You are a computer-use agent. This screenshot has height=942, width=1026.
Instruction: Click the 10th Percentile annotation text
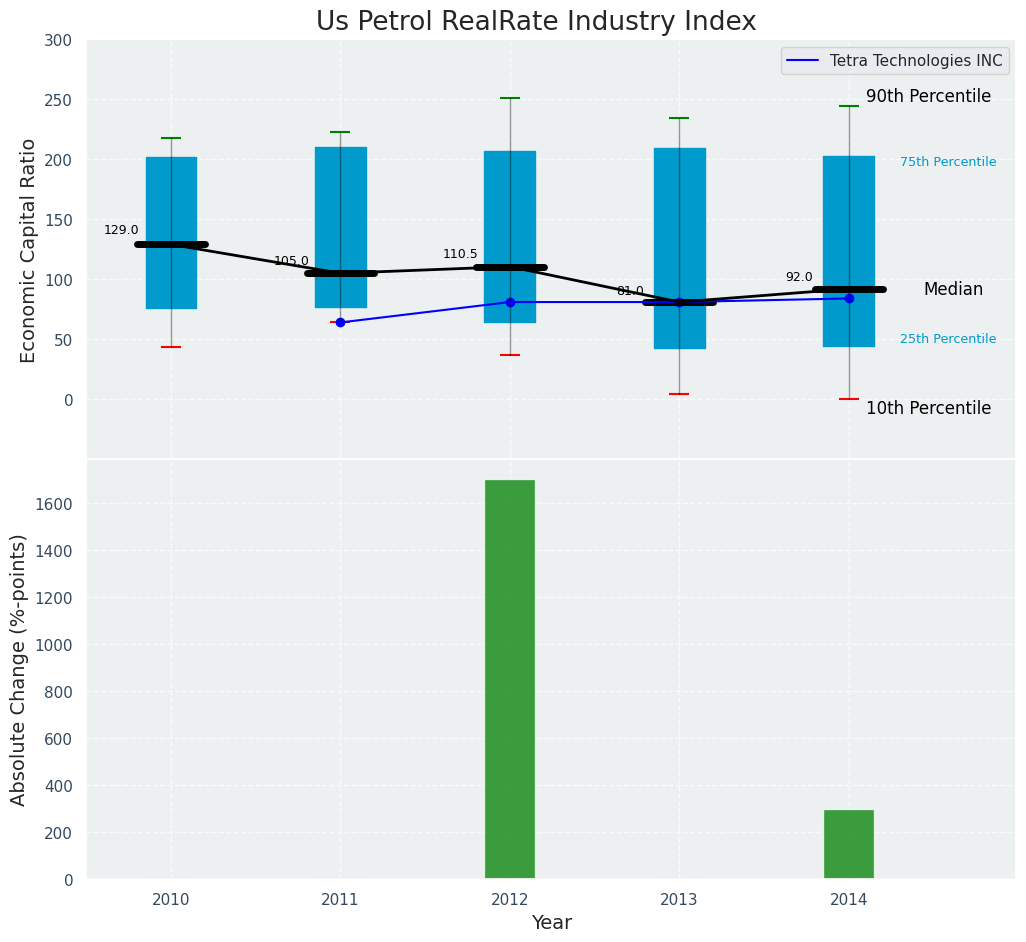pyautogui.click(x=928, y=408)
